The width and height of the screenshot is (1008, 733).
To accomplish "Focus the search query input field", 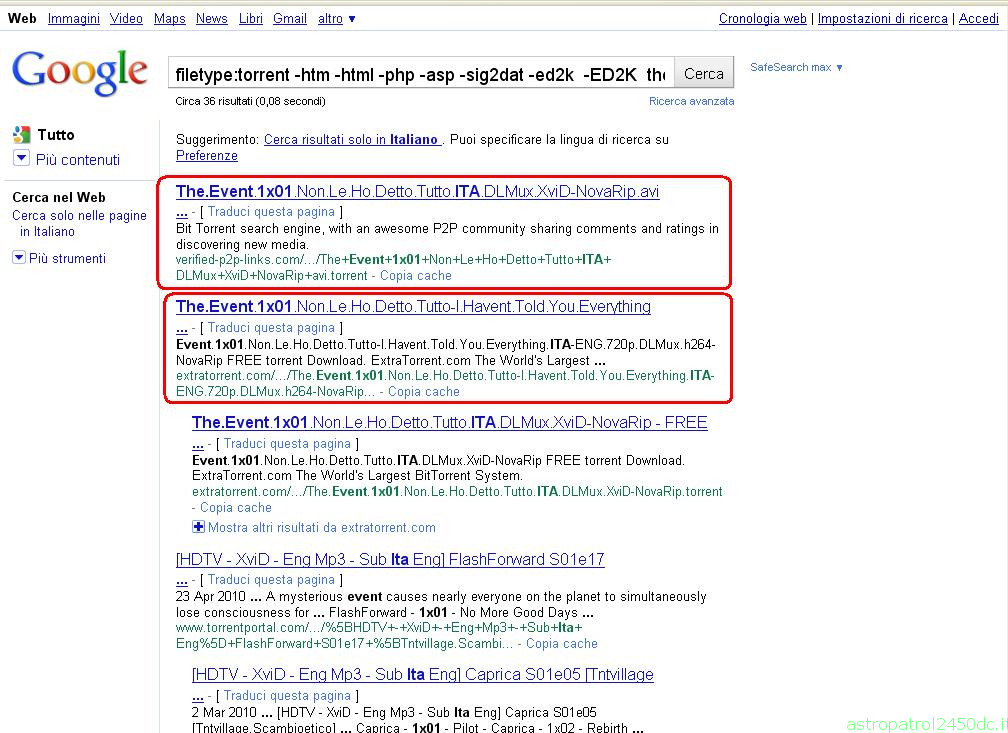I will (x=421, y=74).
